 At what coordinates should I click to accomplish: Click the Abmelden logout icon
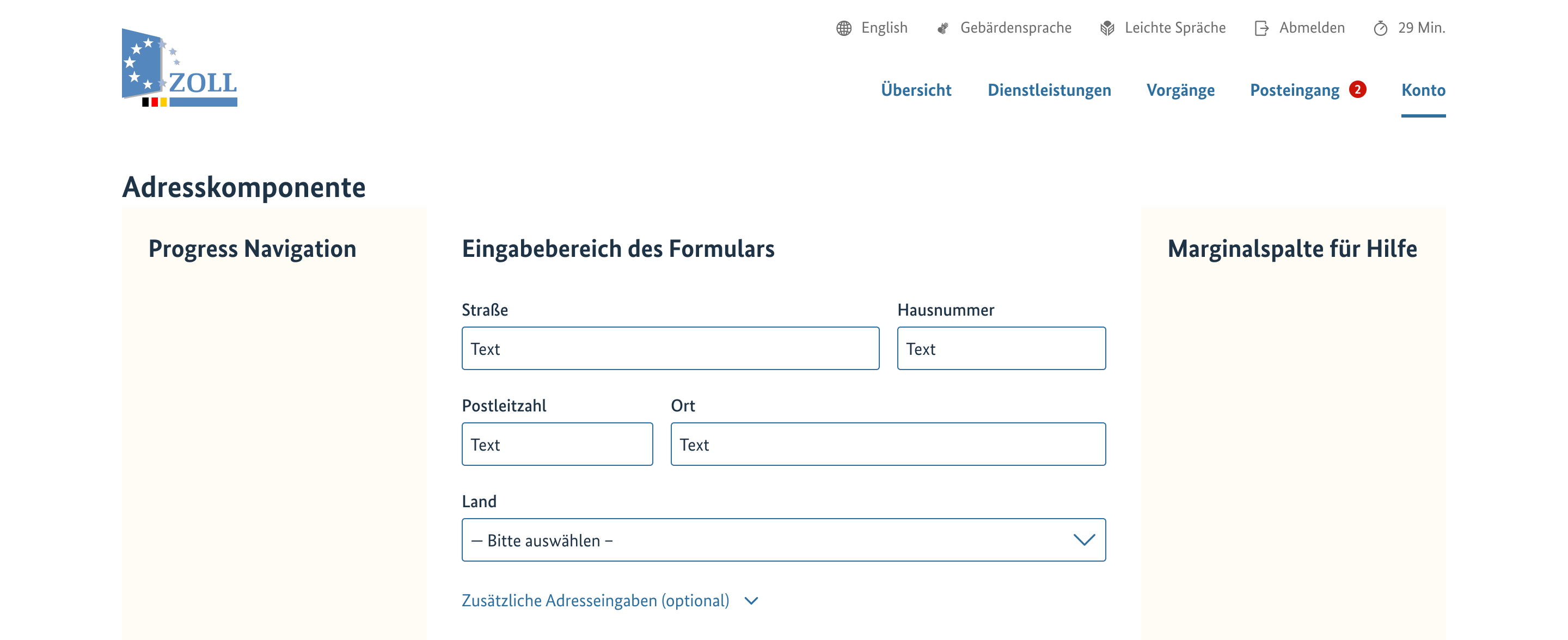point(1261,27)
